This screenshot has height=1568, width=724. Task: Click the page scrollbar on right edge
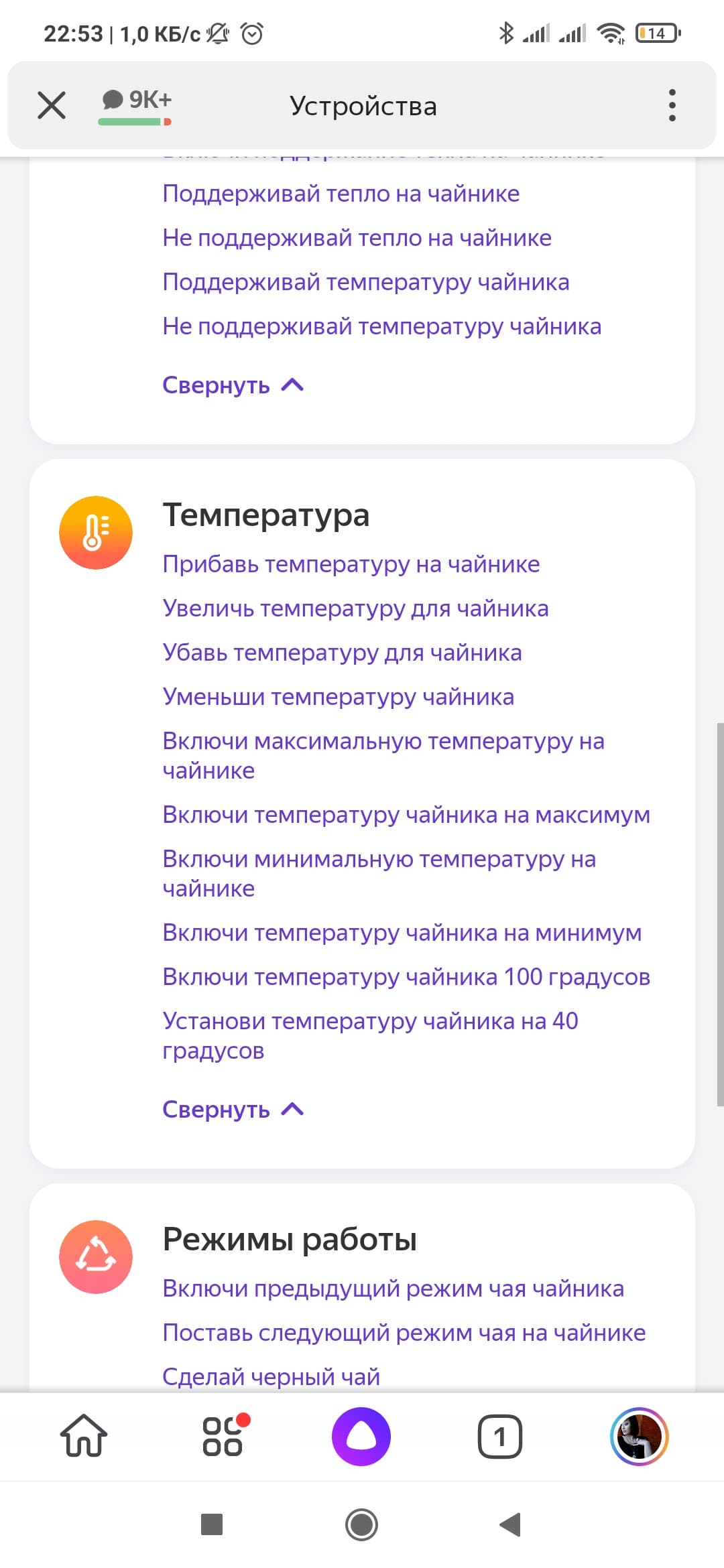[x=720, y=915]
